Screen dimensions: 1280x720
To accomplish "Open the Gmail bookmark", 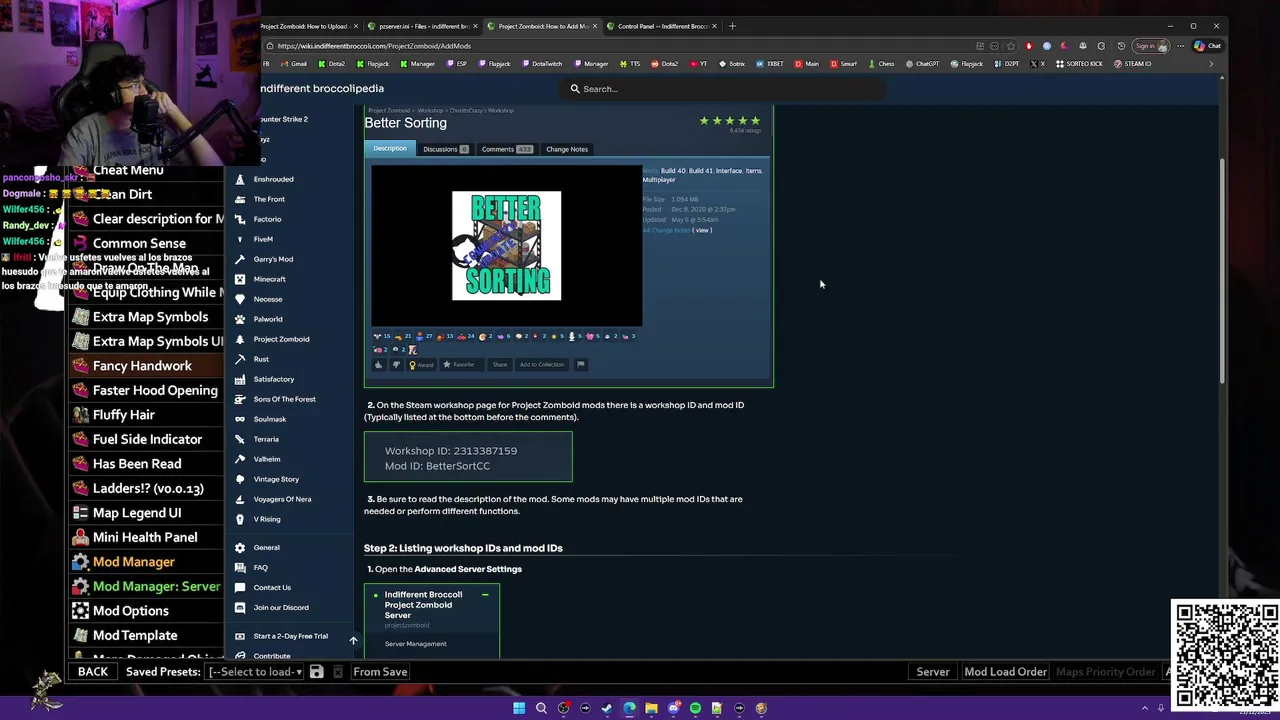I will click(293, 64).
